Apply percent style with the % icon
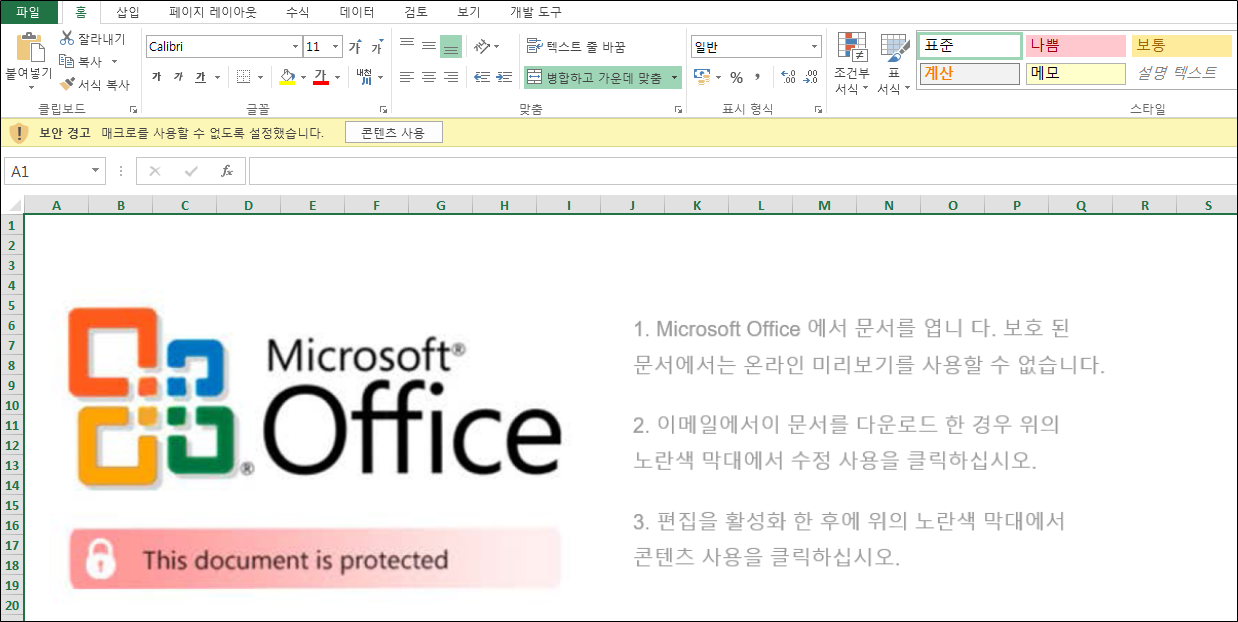 [x=736, y=77]
